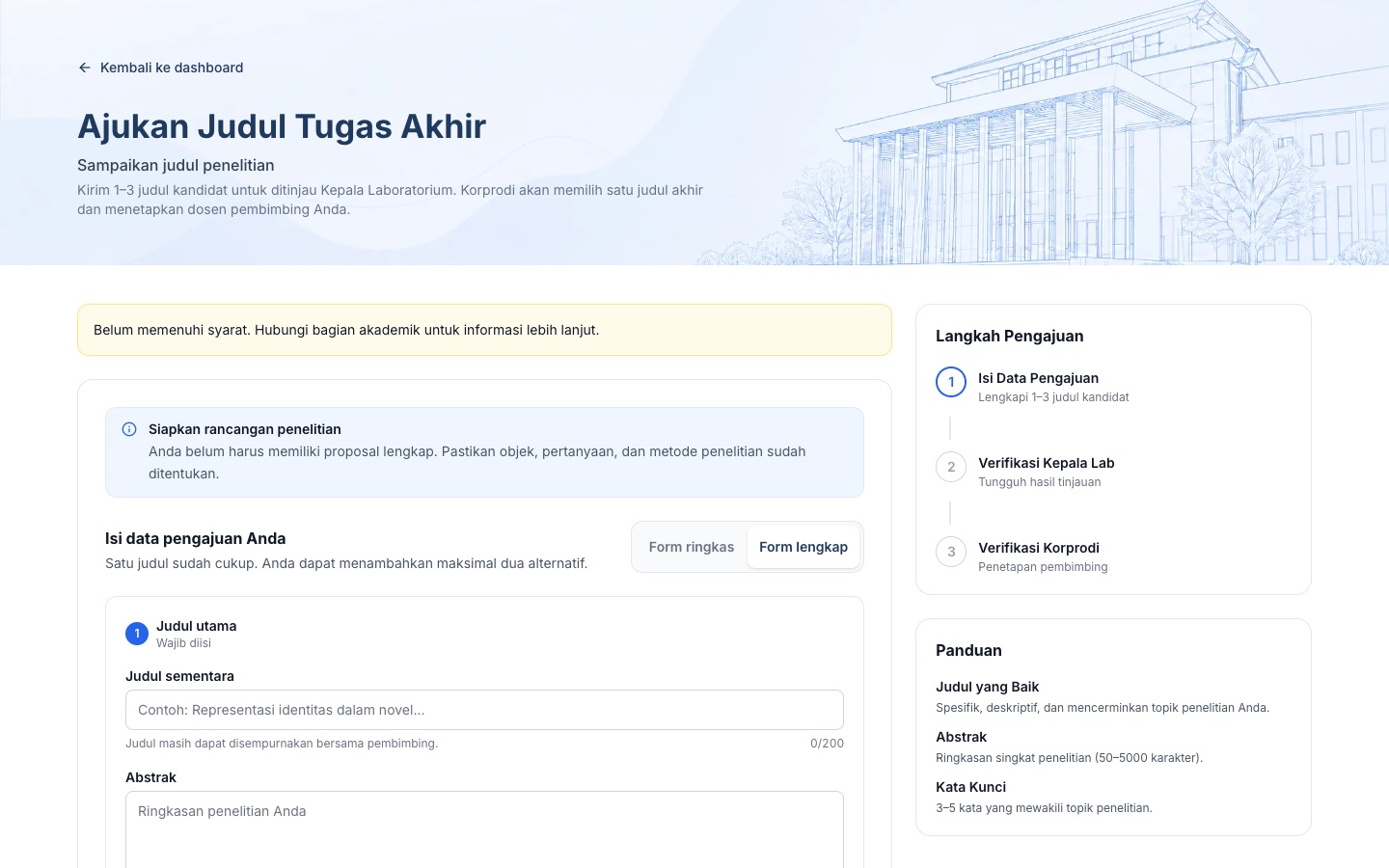The height and width of the screenshot is (868, 1389).
Task: Click the Penetapan pembimbing step description
Action: click(1043, 567)
